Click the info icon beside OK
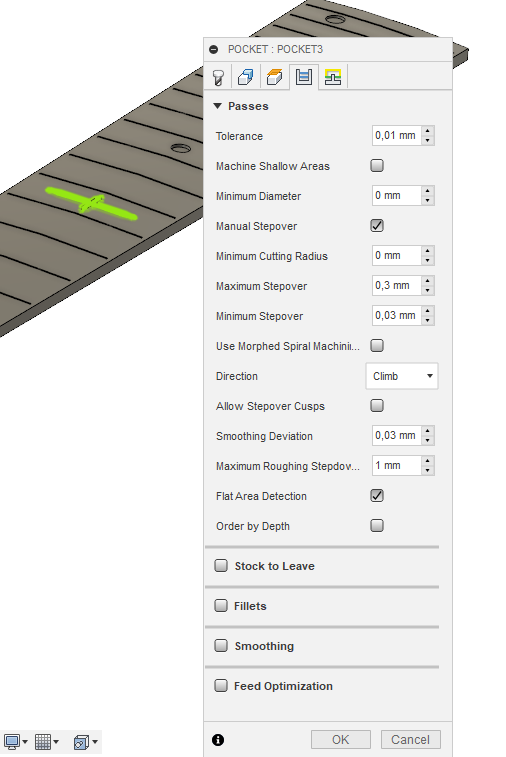506x757 pixels. click(218, 740)
